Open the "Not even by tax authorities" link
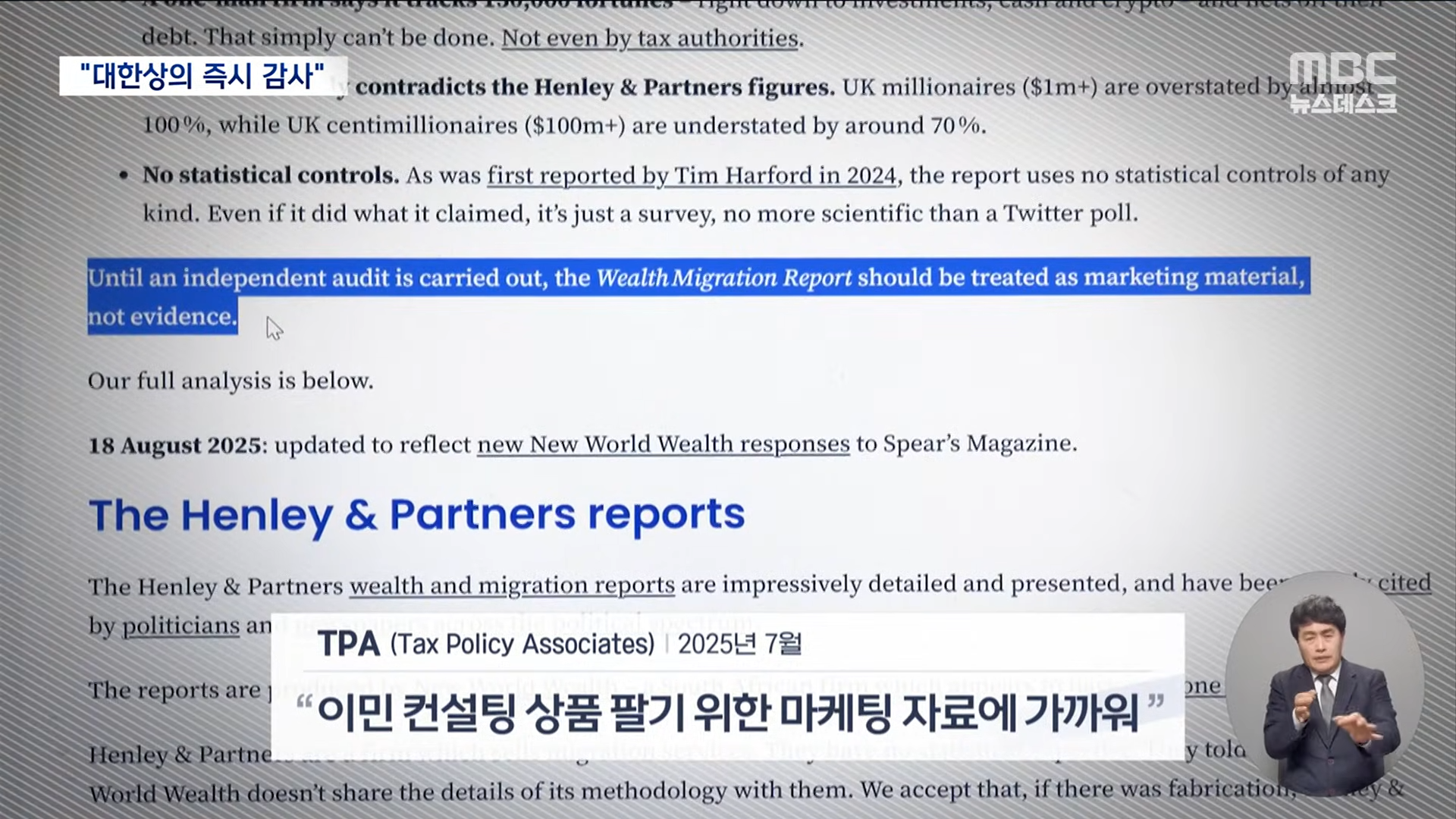The image size is (1456, 819). [x=650, y=38]
